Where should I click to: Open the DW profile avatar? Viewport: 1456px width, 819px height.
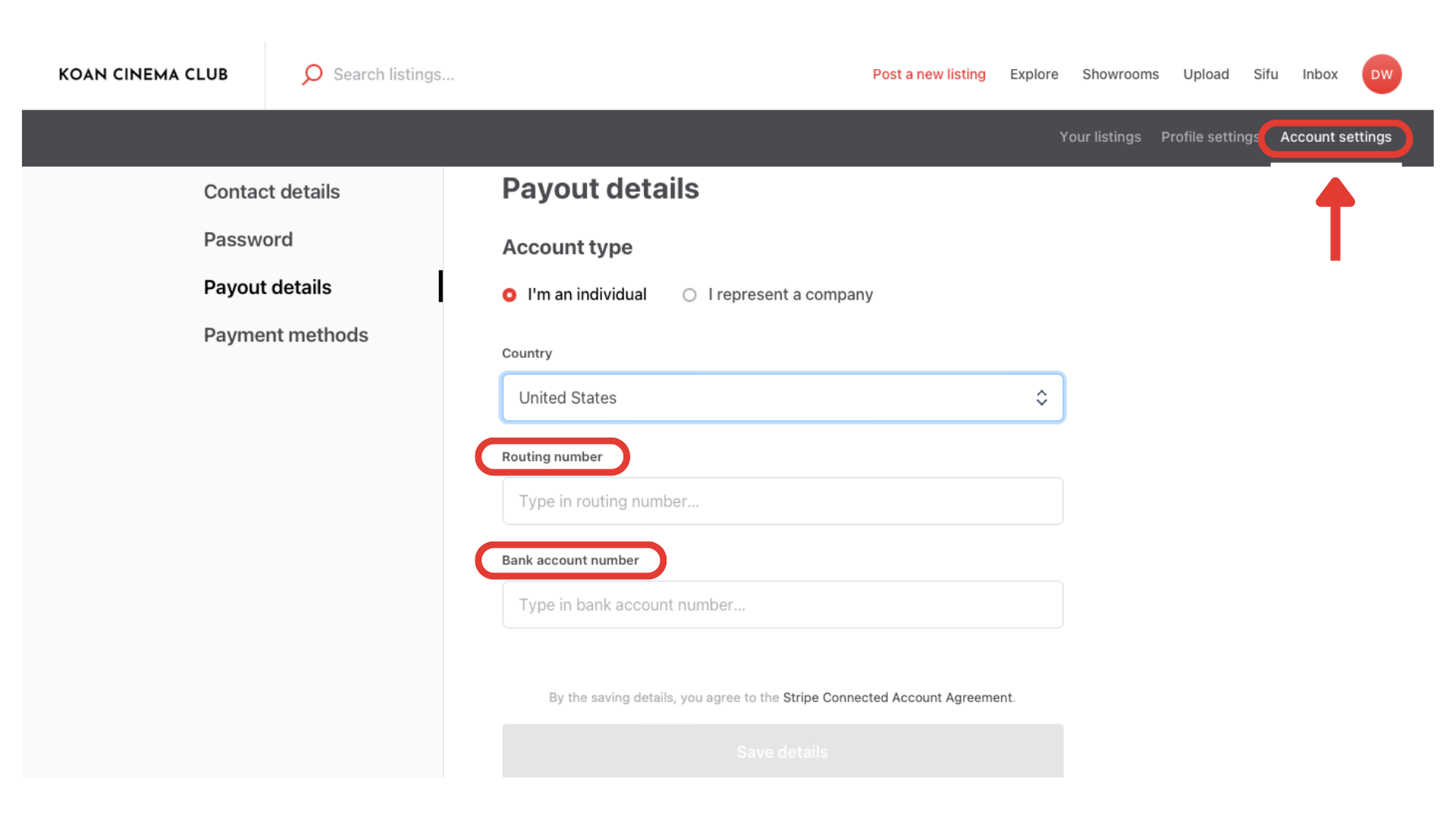pyautogui.click(x=1381, y=74)
